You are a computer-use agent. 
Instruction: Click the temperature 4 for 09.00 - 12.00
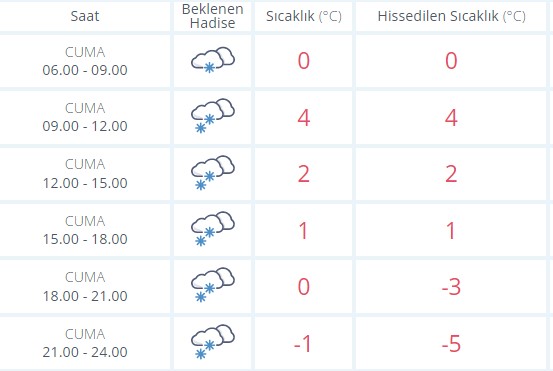coord(304,118)
